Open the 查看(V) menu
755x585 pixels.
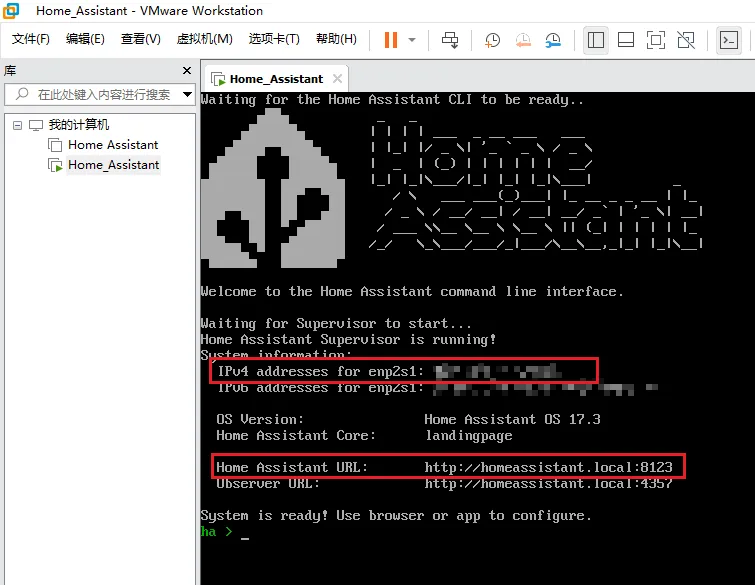[x=141, y=39]
